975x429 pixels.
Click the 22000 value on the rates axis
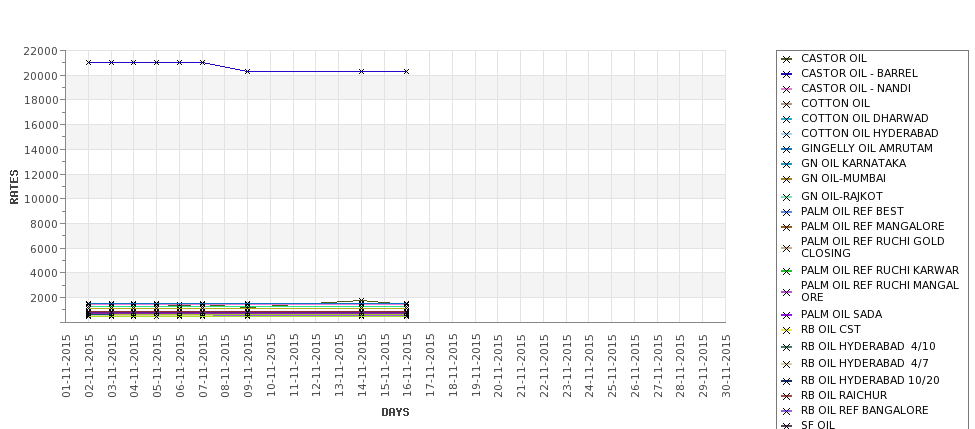point(41,51)
